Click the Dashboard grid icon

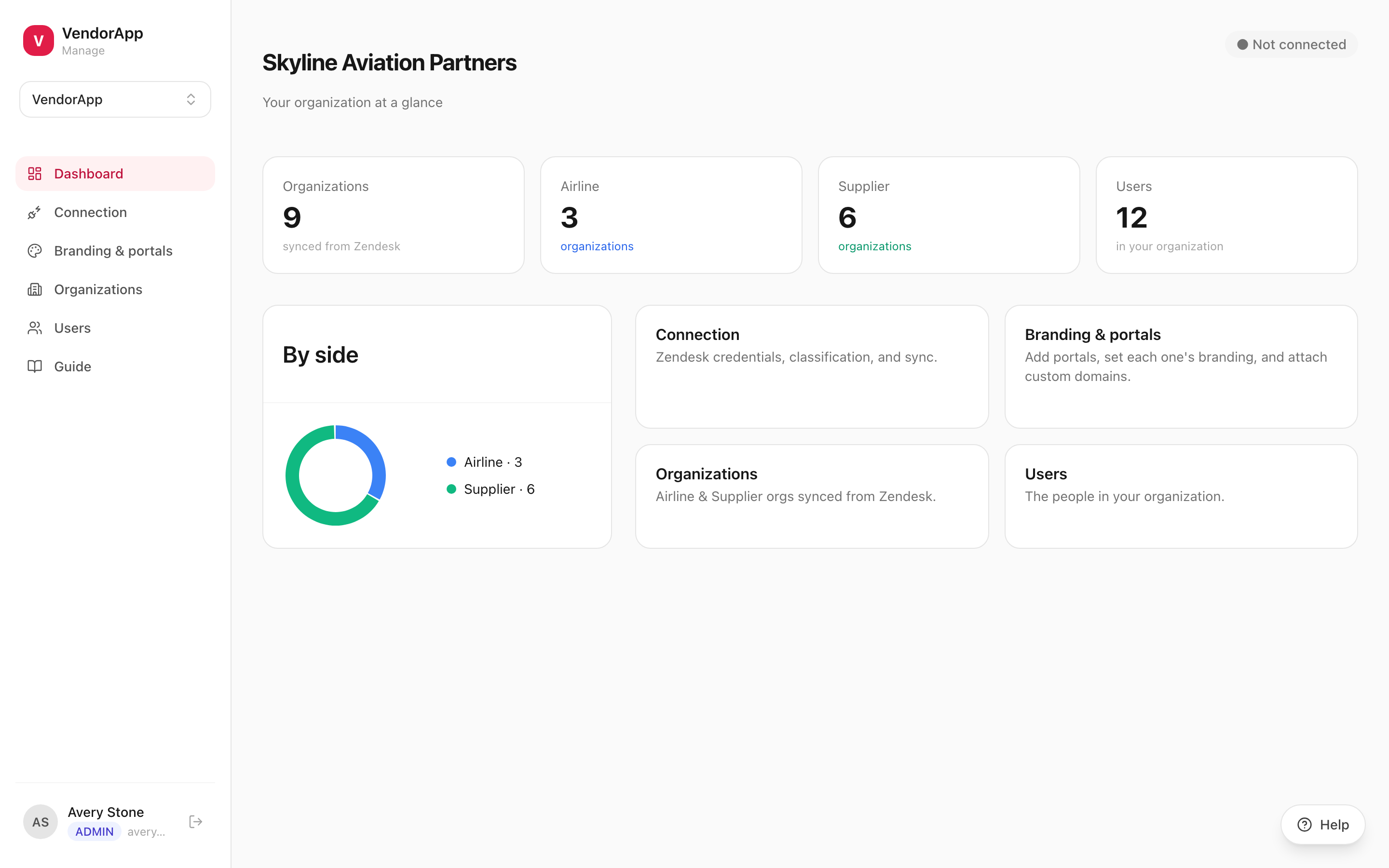[35, 174]
